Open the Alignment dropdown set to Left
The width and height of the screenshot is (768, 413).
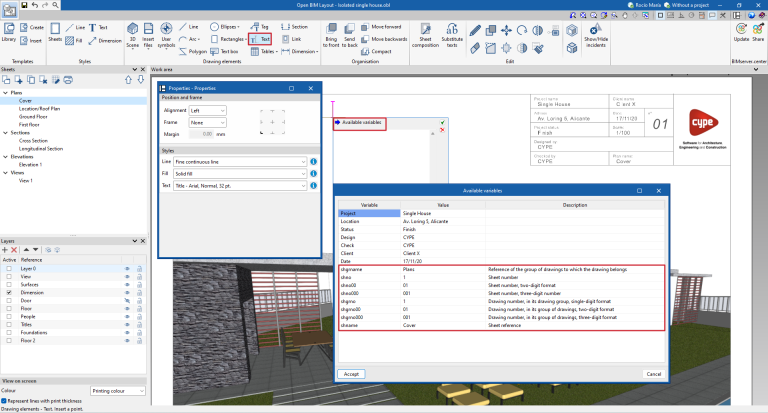point(208,110)
